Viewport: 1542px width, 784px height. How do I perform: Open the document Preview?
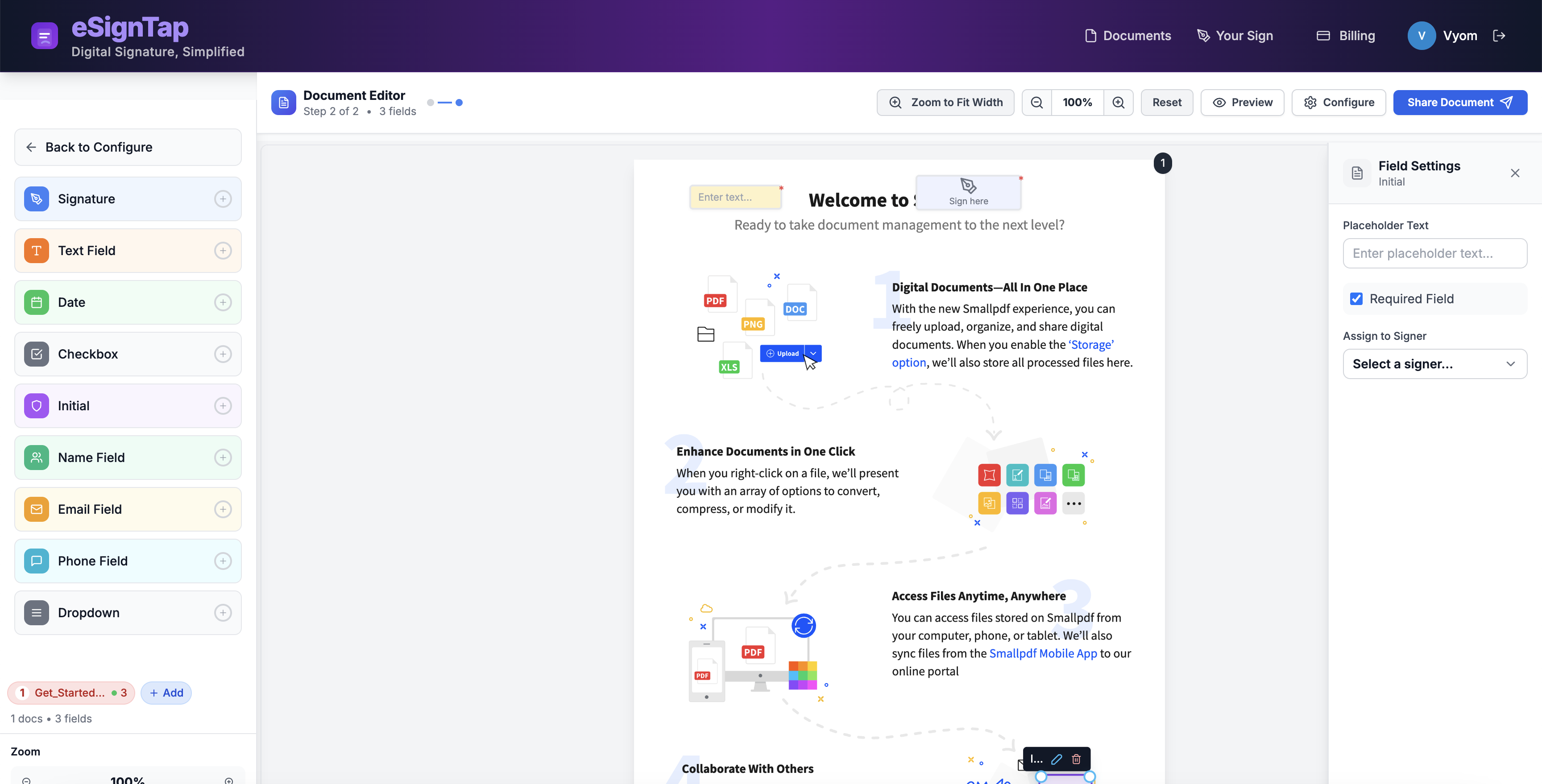coord(1242,102)
